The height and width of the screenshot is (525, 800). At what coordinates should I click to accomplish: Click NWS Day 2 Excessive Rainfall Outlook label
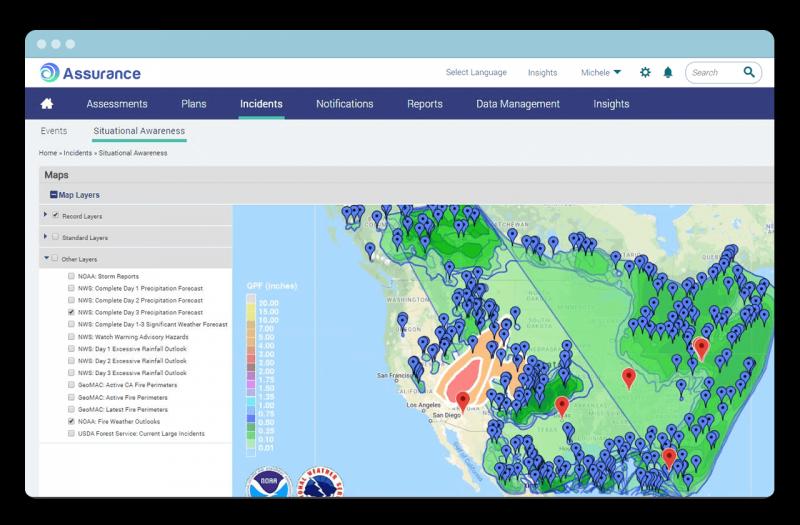[132, 361]
